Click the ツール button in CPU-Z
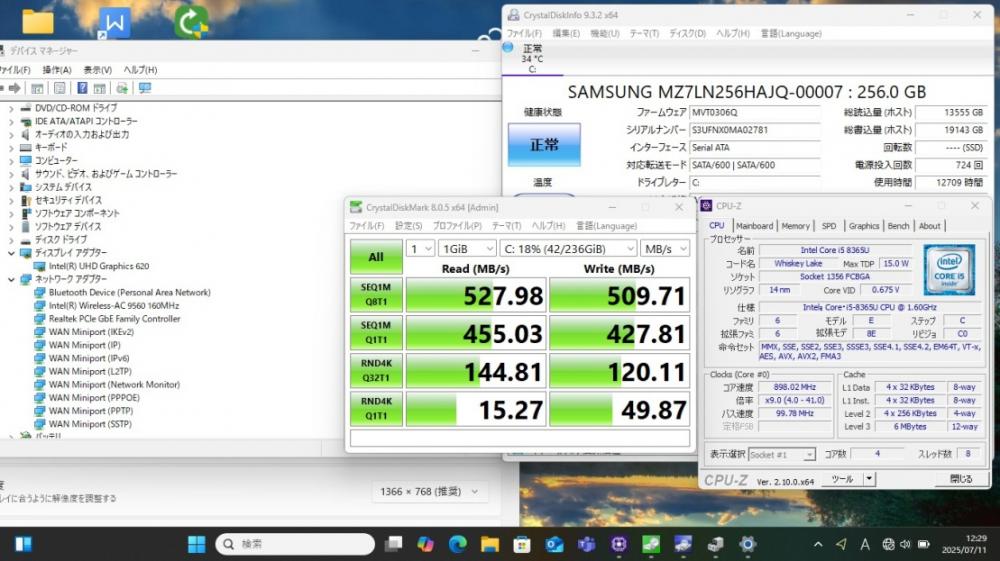The height and width of the screenshot is (561, 1000). click(x=841, y=479)
